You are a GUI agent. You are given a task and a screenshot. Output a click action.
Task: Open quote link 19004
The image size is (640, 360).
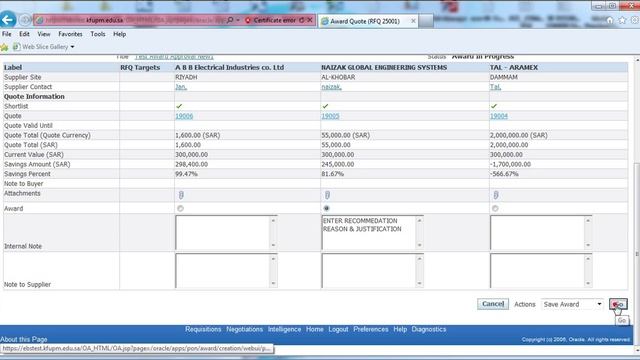pyautogui.click(x=499, y=116)
